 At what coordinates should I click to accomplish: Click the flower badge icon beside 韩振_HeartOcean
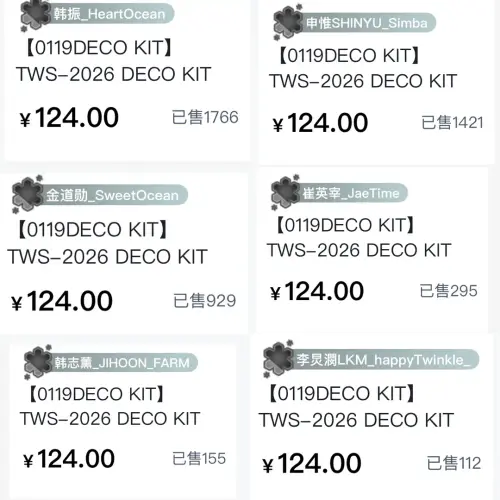point(35,15)
